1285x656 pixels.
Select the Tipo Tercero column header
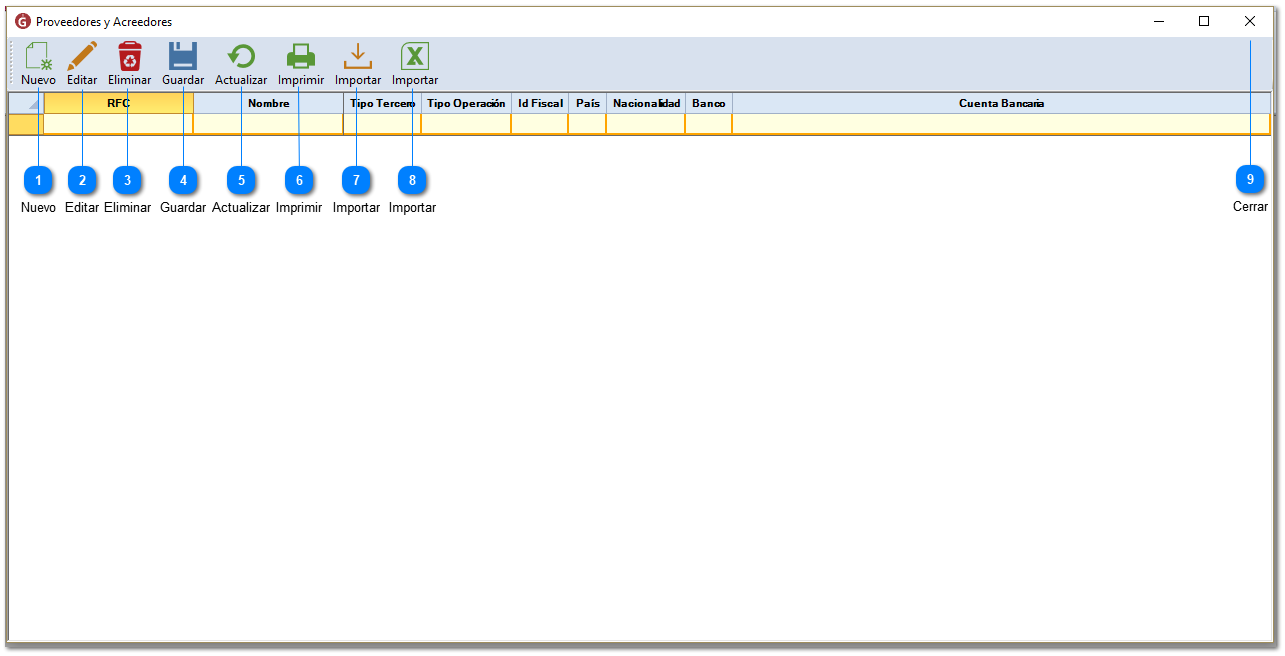[382, 103]
